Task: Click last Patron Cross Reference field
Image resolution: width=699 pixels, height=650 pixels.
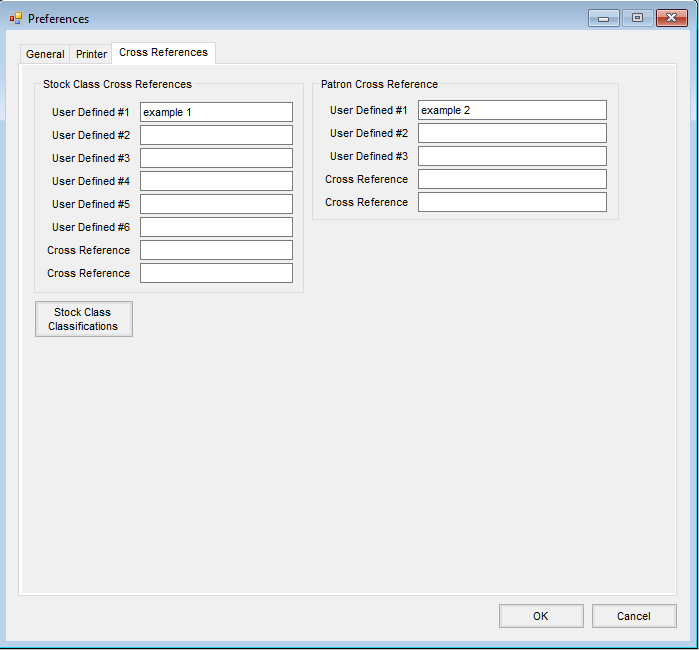Action: pos(512,202)
